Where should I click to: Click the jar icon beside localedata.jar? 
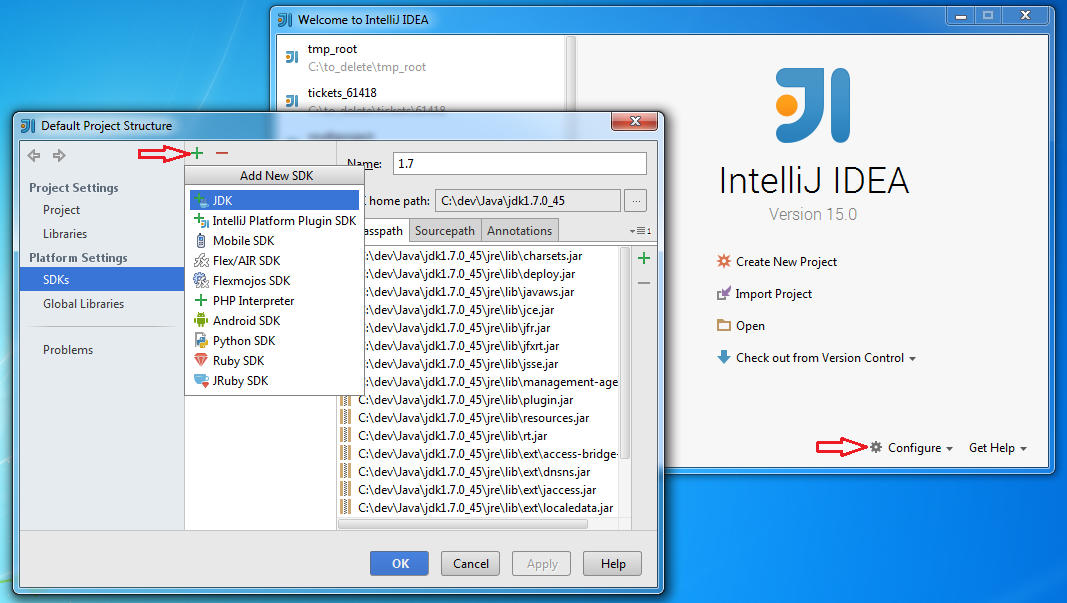coord(346,508)
